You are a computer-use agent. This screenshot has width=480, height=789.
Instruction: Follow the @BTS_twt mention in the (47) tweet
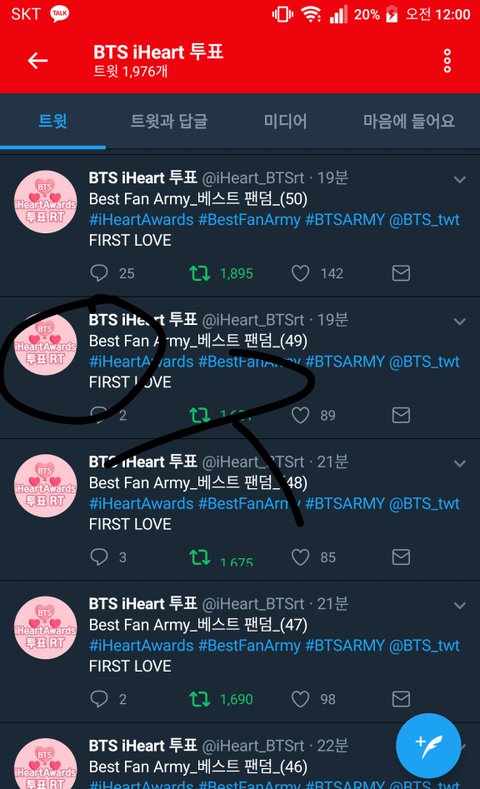coord(424,645)
